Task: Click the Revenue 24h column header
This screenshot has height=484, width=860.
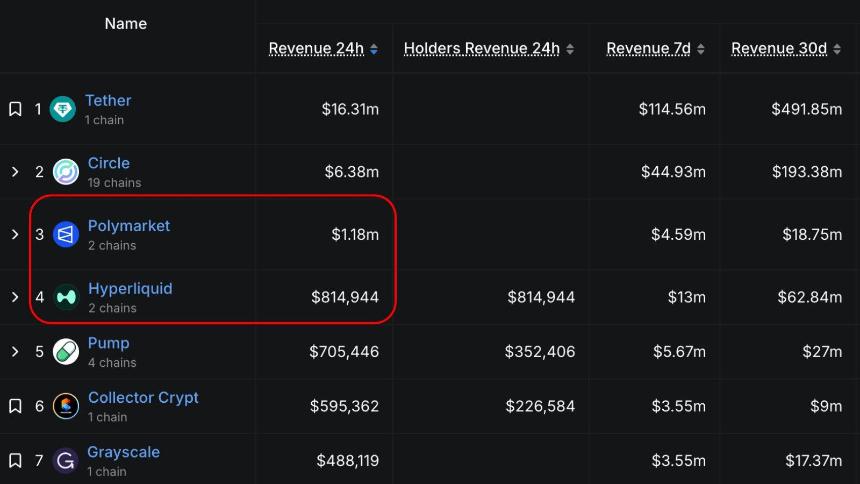Action: pos(316,49)
